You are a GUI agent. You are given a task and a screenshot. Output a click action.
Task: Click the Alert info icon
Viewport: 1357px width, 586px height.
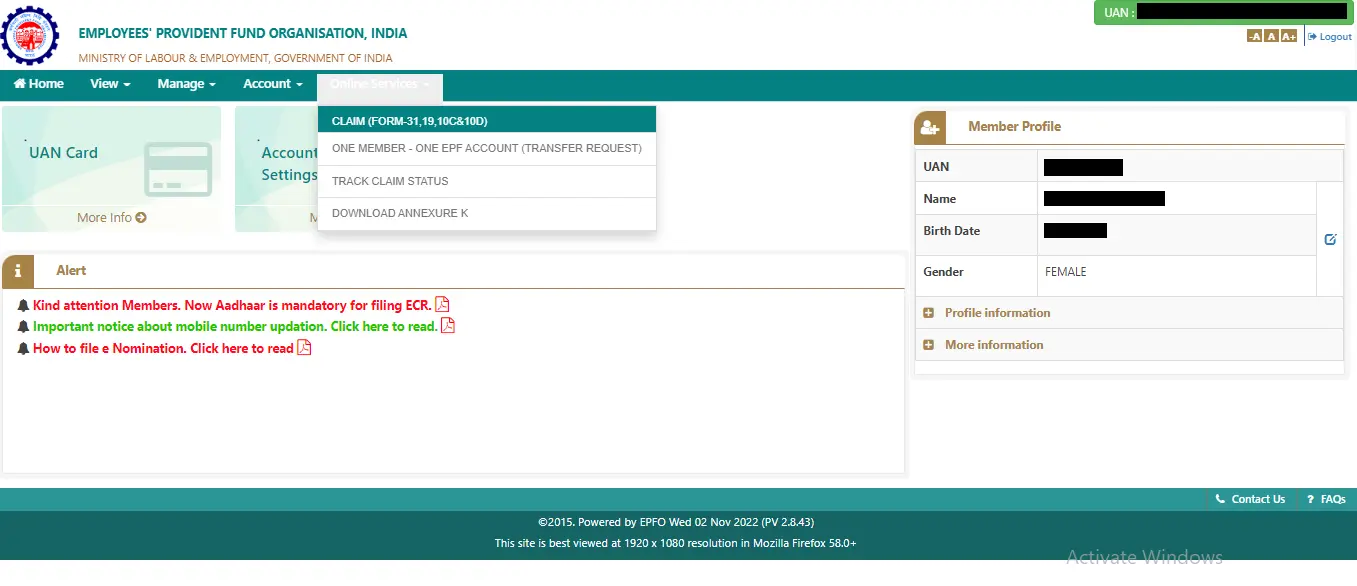coord(18,271)
